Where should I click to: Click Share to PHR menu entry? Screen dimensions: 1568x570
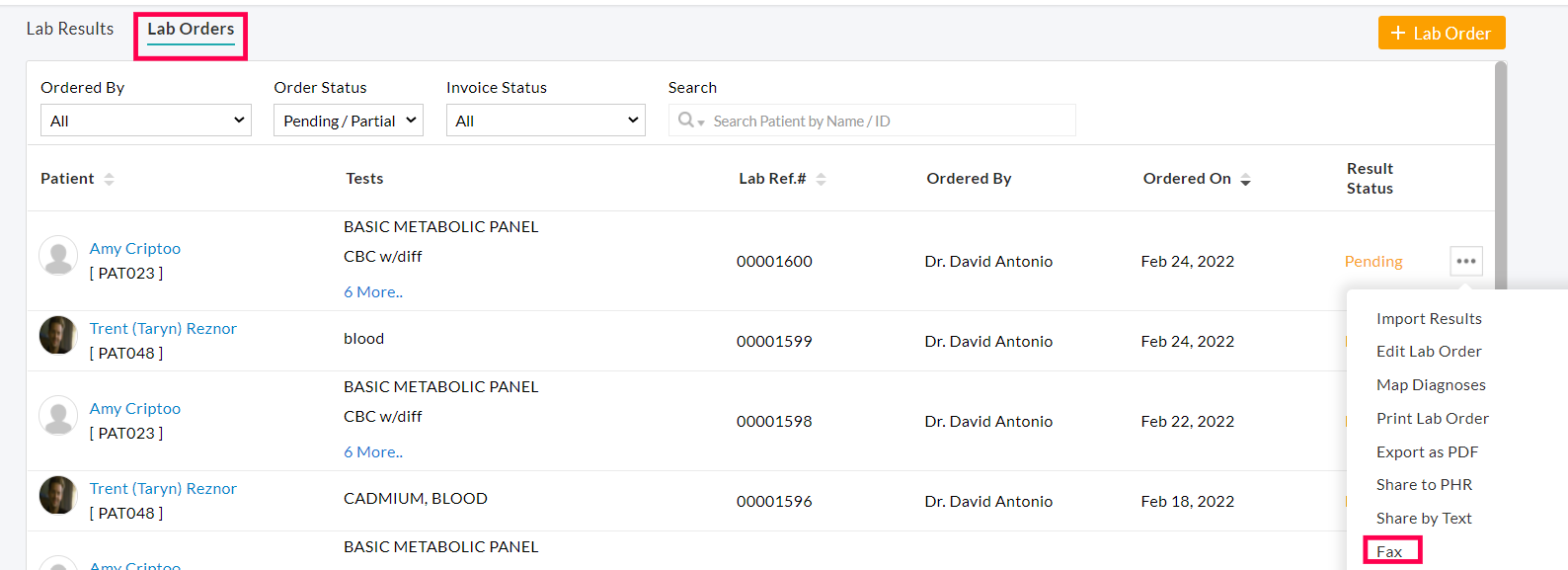(x=1424, y=484)
